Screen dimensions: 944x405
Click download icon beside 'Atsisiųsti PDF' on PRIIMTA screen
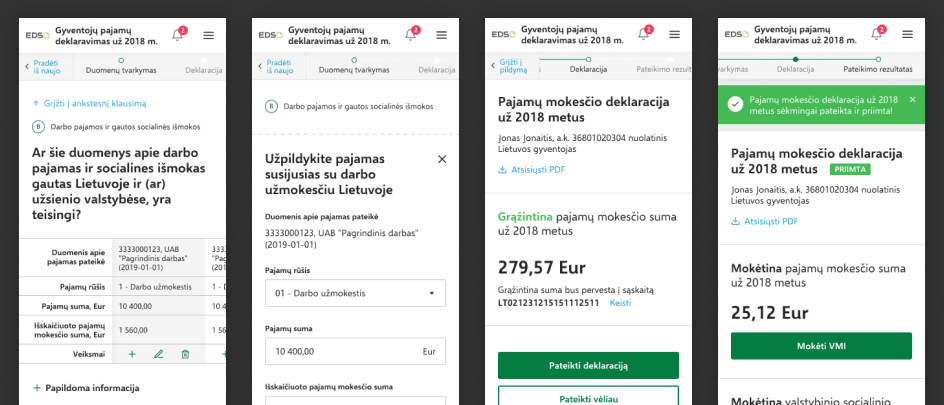pos(736,221)
